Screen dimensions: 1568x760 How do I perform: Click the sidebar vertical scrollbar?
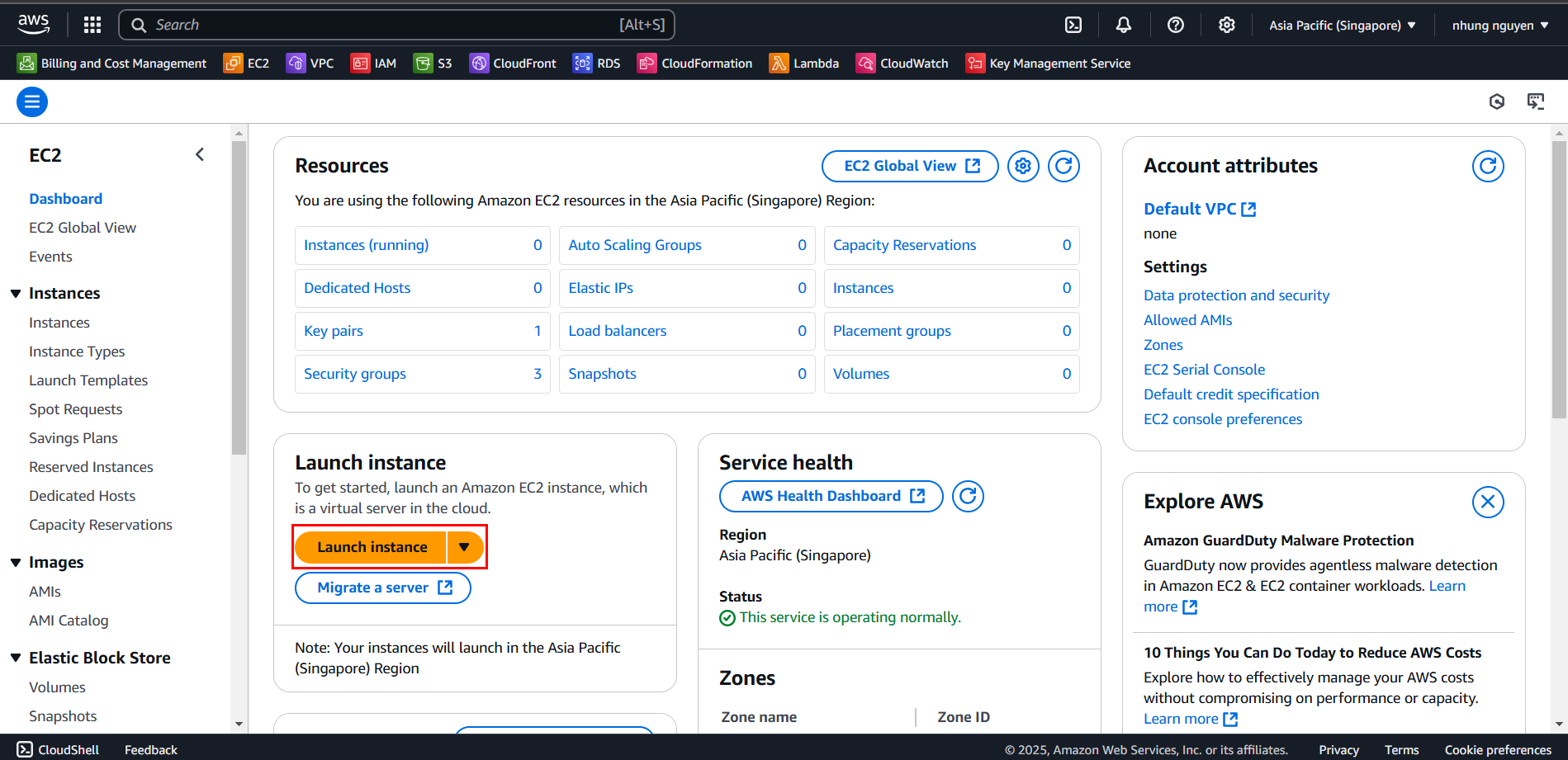click(239, 297)
